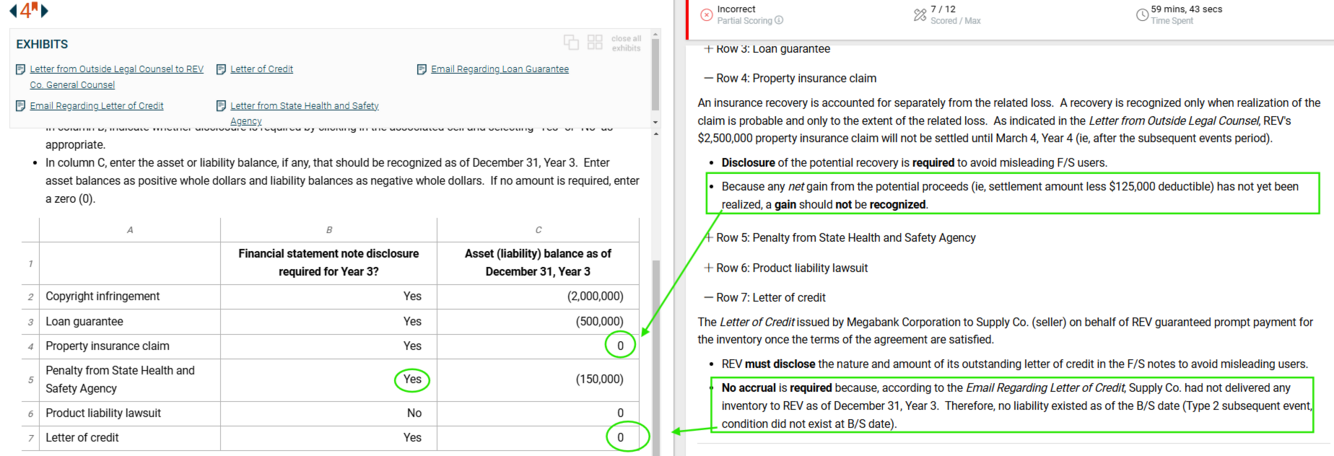This screenshot has height=456, width=1334.
Task: Click the Scored / Max pencil-ruler icon
Action: tap(920, 14)
